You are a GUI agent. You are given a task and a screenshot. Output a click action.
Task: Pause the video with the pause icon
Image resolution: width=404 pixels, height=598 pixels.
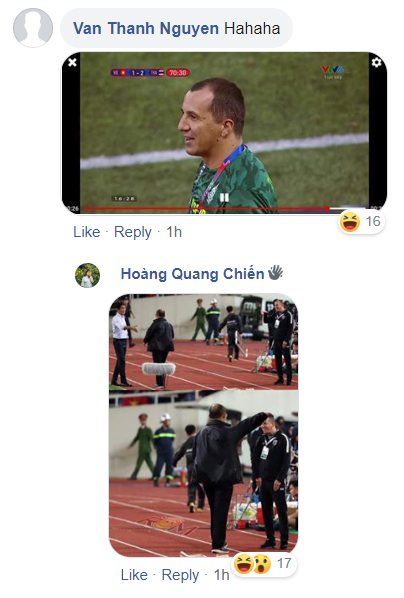(x=224, y=197)
